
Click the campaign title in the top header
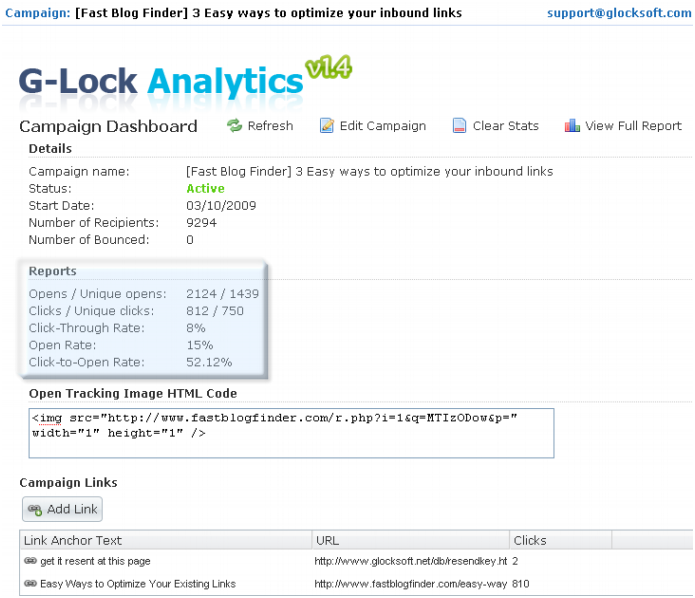point(269,13)
